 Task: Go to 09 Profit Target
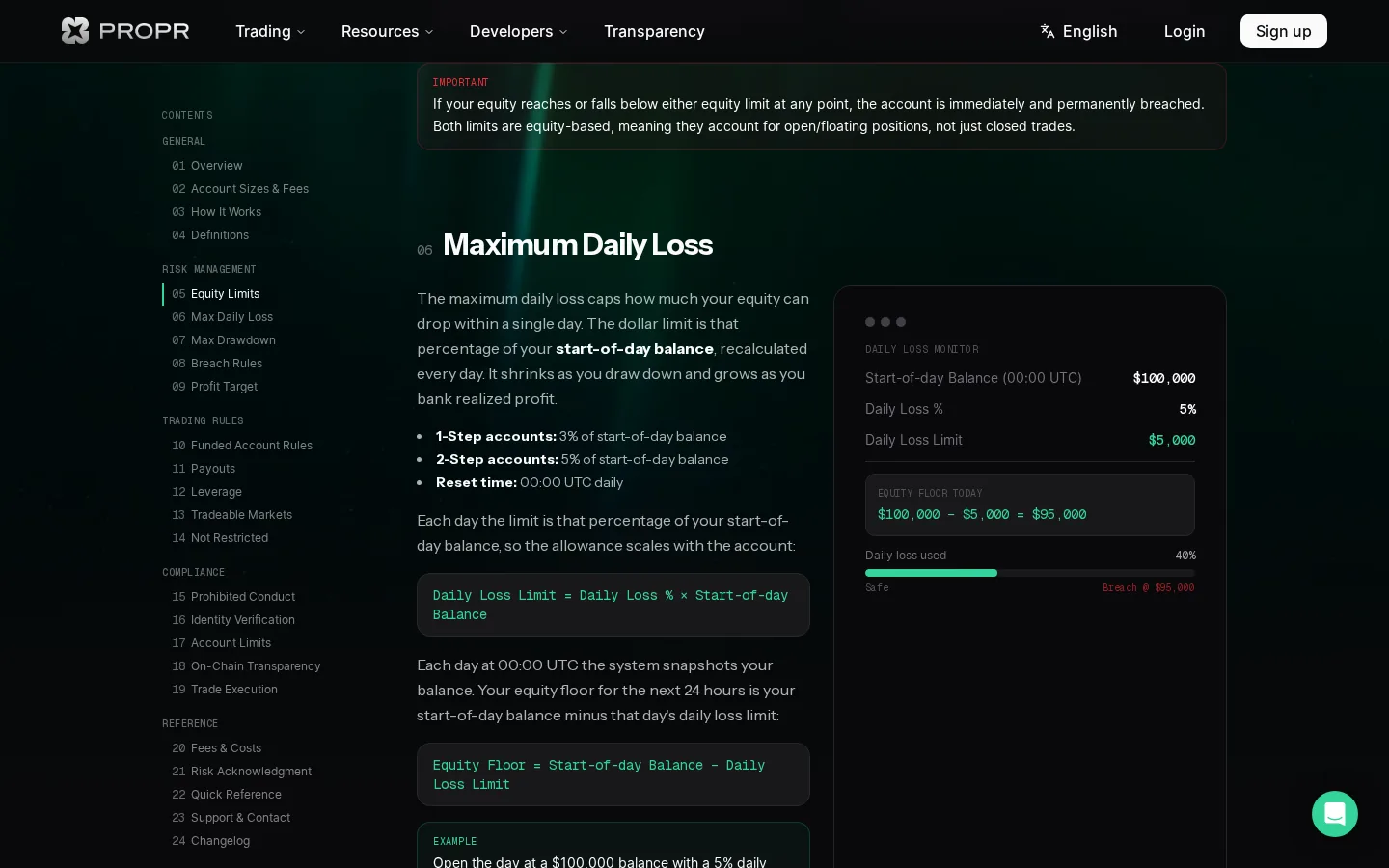[x=215, y=387]
